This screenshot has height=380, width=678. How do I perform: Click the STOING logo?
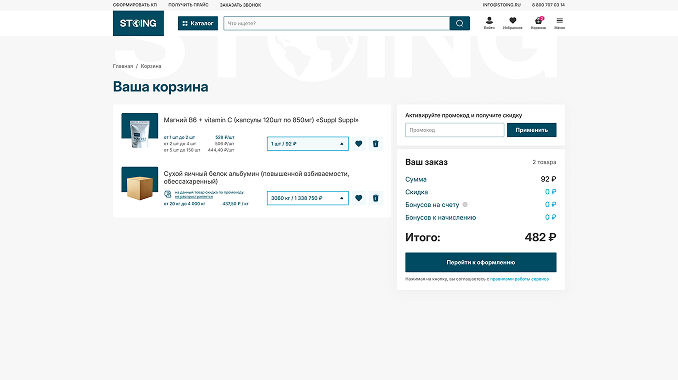click(x=138, y=23)
